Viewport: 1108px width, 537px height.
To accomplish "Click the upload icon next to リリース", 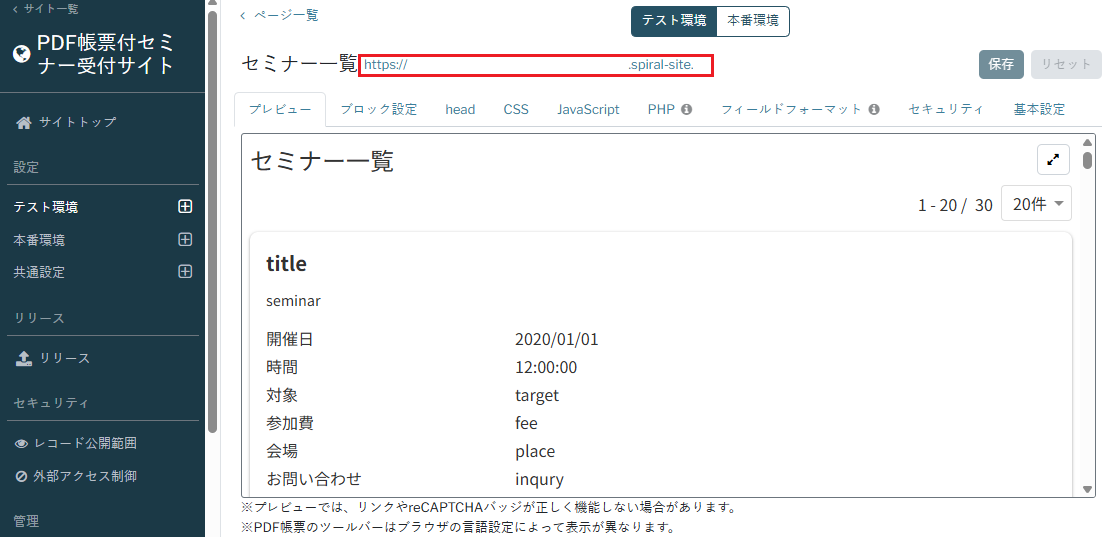I will point(24,358).
